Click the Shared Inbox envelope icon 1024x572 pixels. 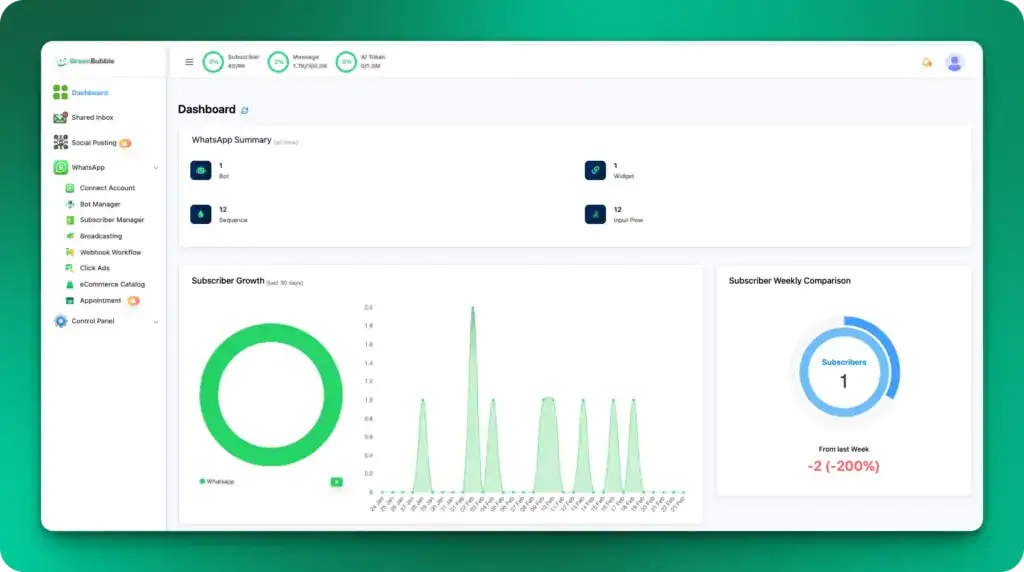[x=61, y=118]
